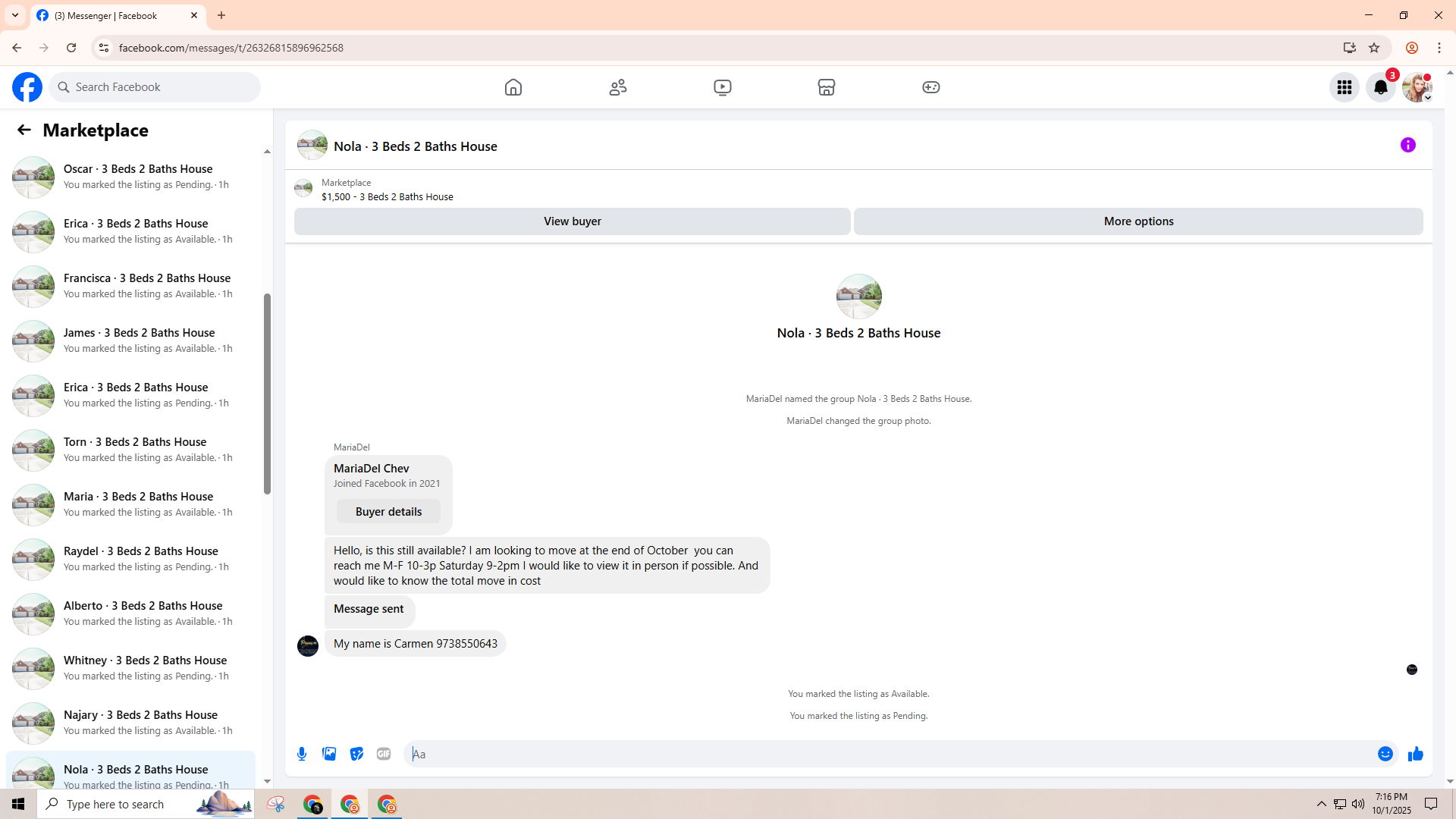The width and height of the screenshot is (1456, 819).
Task: Open the Friends tab icon
Action: tap(618, 87)
